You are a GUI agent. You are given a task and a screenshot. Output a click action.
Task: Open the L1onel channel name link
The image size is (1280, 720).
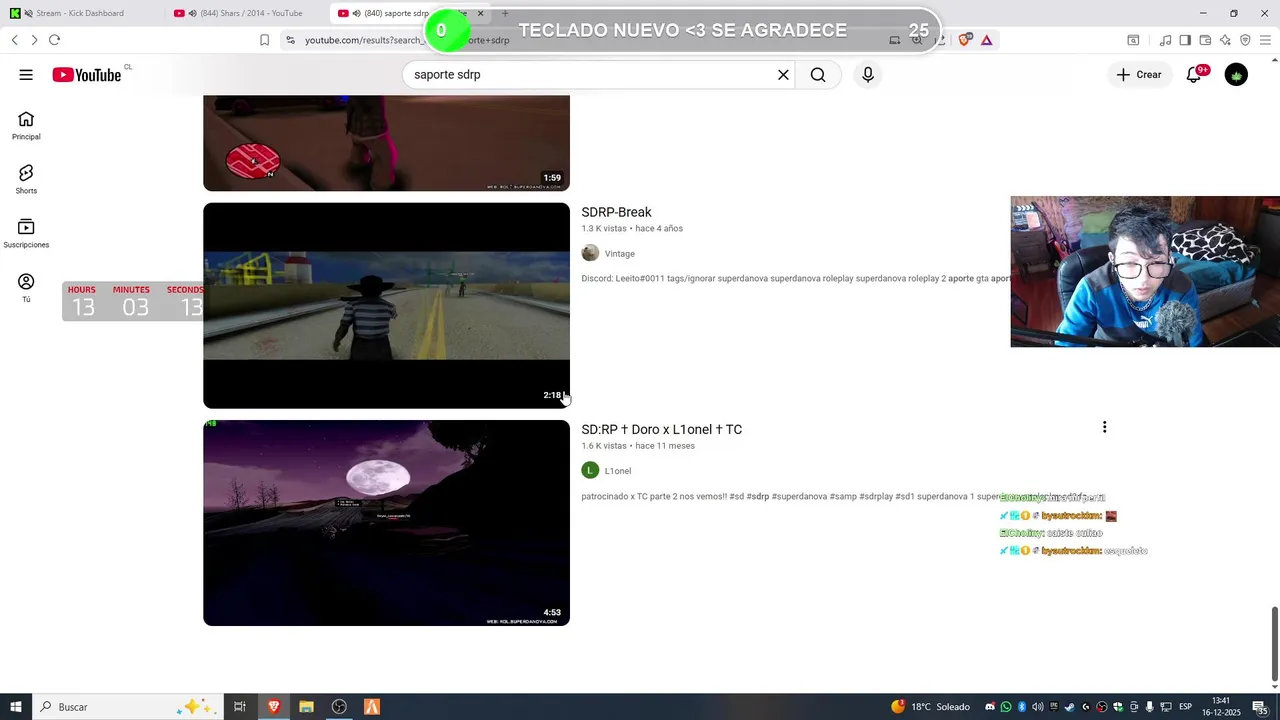tap(618, 471)
